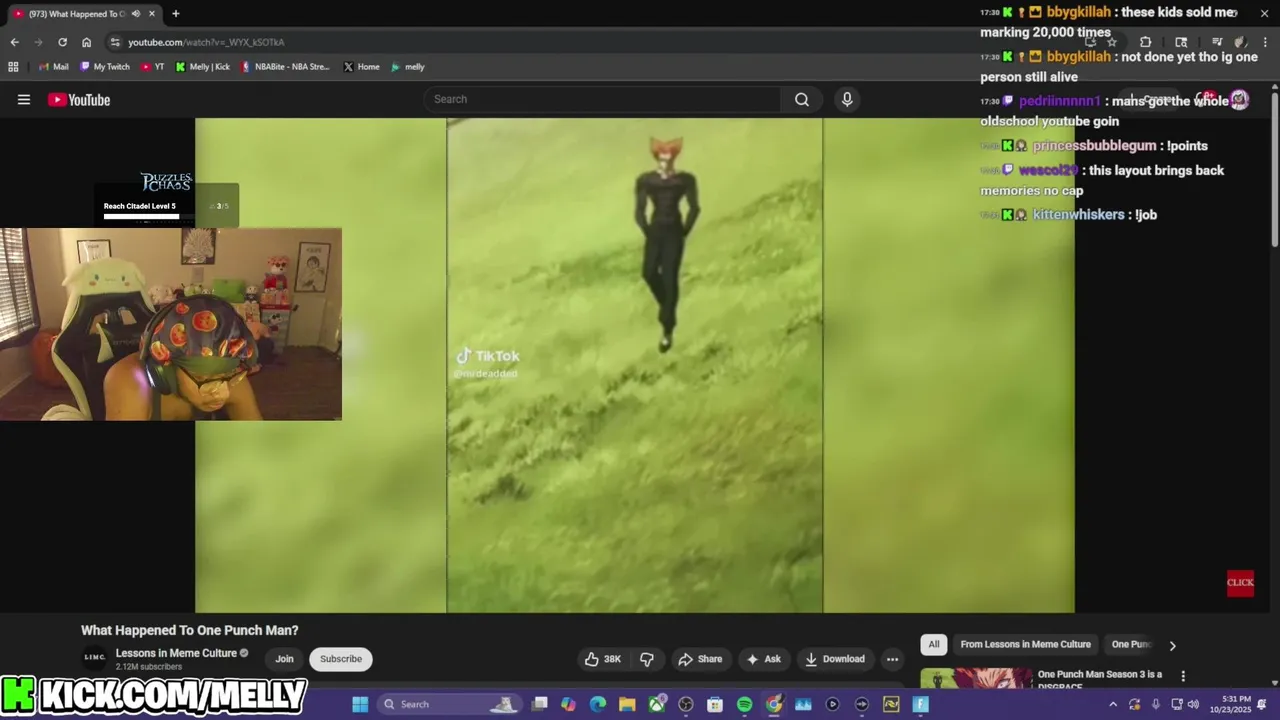Click the page vertical scrollbar
The image size is (1280, 720).
(x=1275, y=168)
